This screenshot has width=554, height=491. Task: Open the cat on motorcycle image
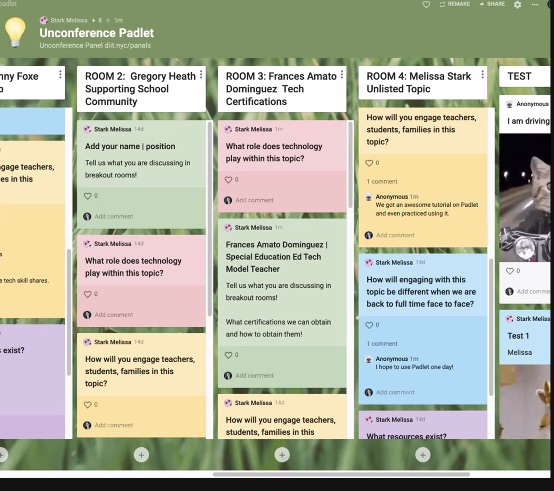pyautogui.click(x=525, y=198)
